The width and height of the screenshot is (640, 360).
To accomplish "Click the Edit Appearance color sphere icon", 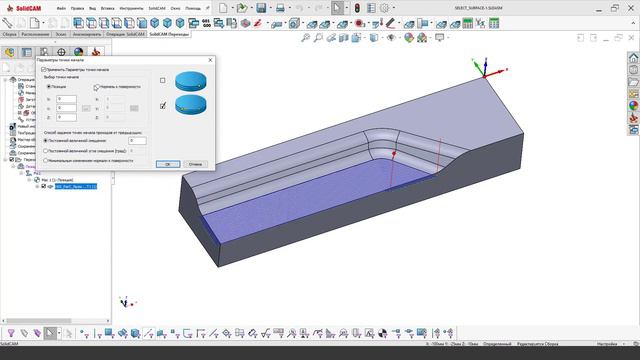I will click(409, 38).
